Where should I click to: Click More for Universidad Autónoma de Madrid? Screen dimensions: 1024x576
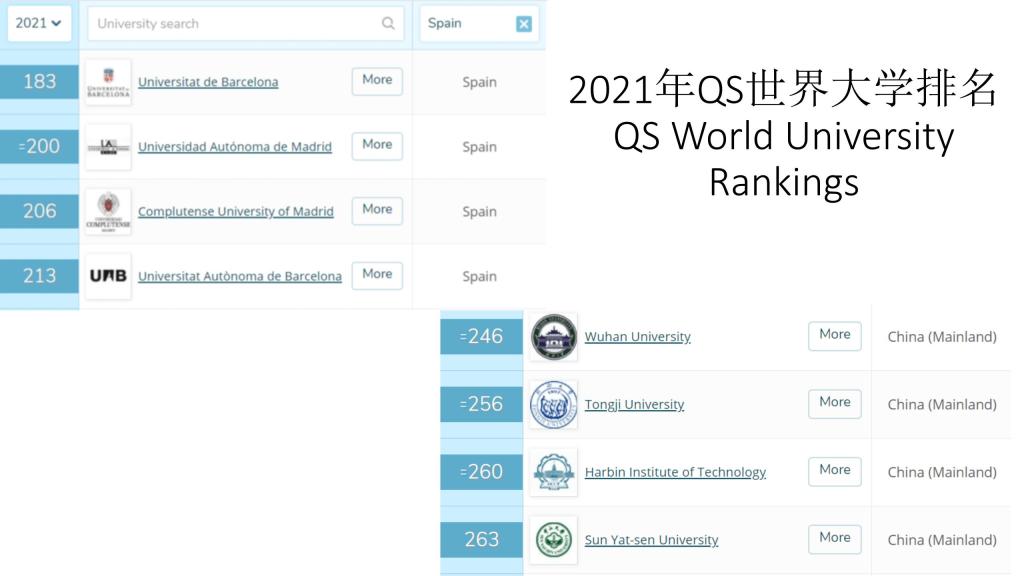click(x=377, y=145)
